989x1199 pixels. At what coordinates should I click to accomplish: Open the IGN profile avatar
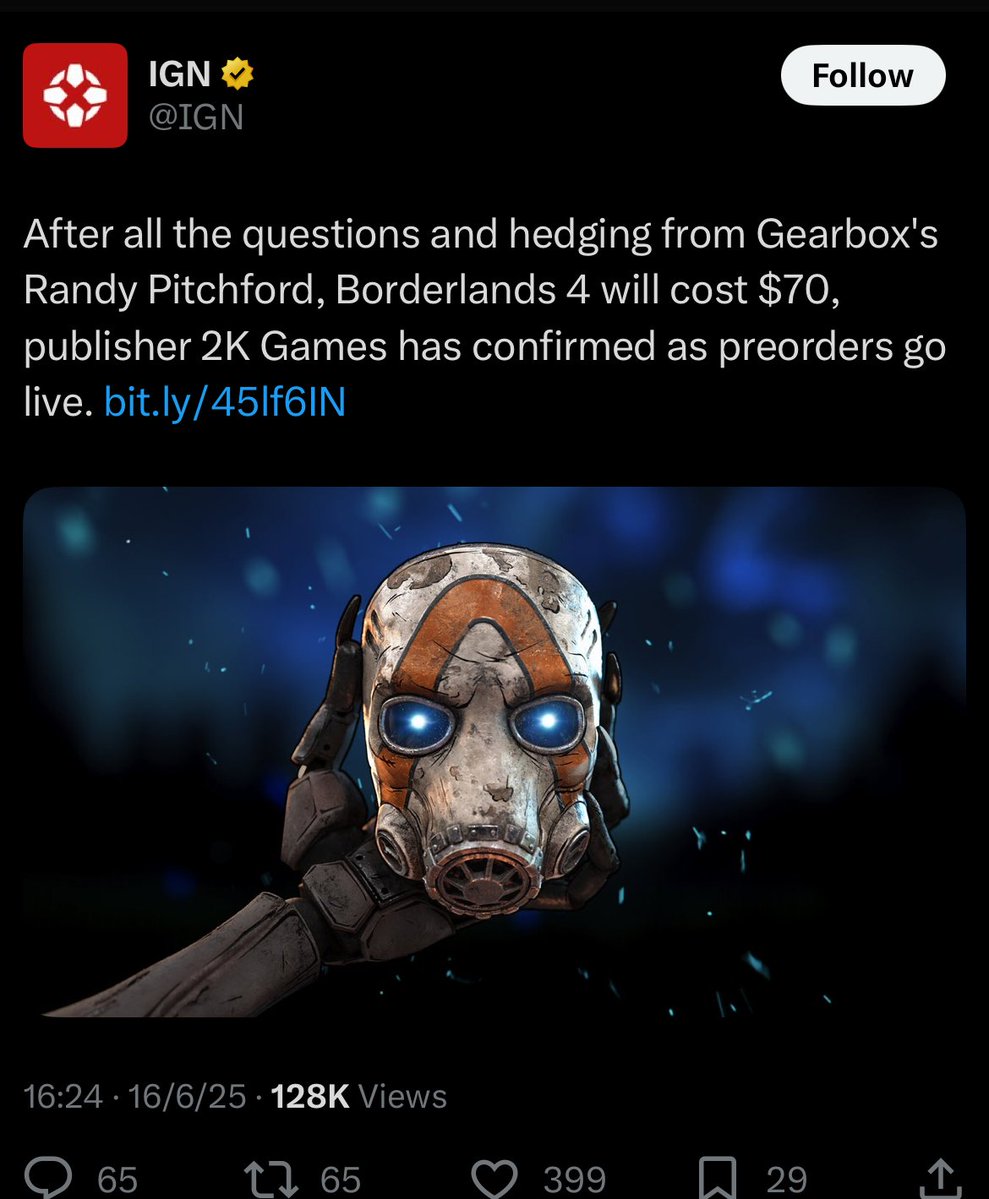click(x=75, y=95)
